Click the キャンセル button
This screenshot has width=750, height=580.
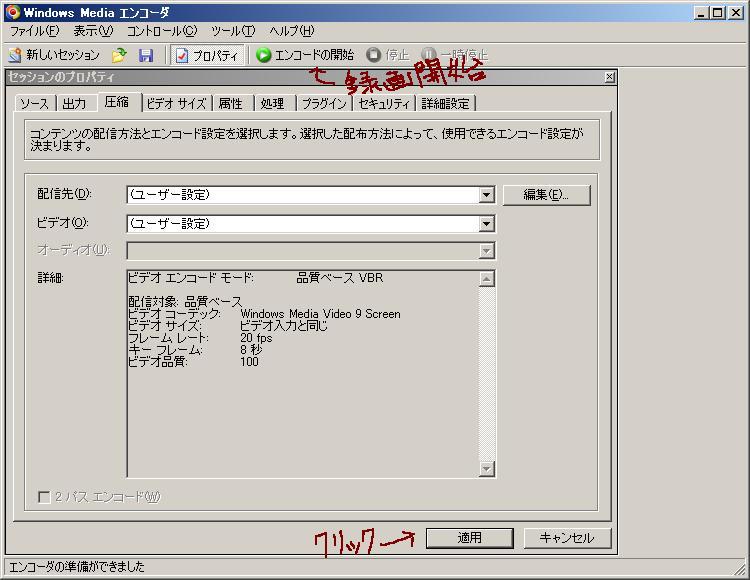[x=567, y=538]
